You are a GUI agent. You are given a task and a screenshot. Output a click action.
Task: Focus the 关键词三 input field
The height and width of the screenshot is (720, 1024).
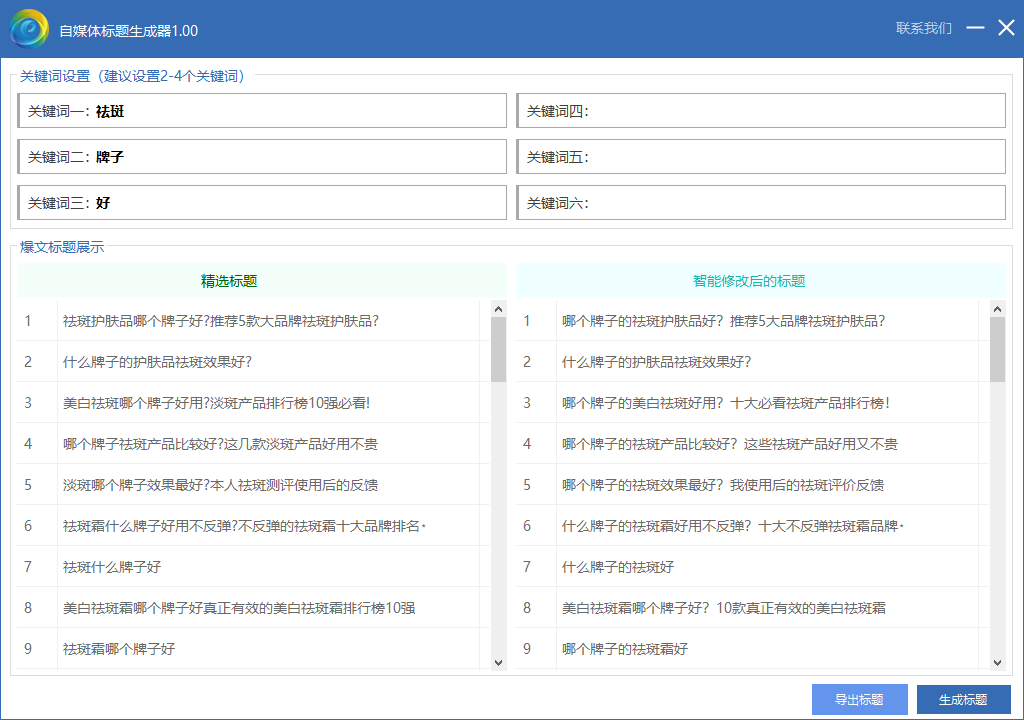click(x=298, y=203)
